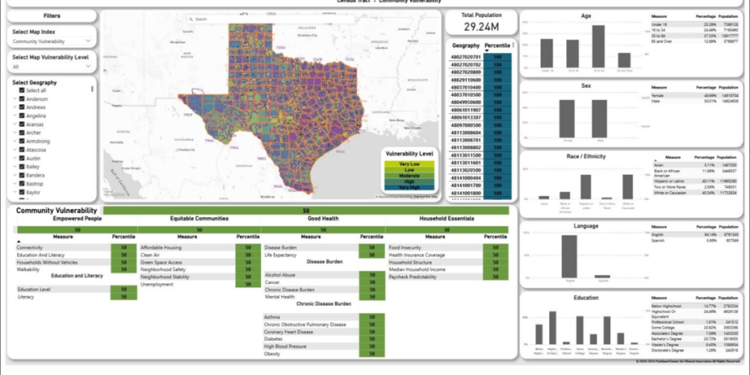Click the Community Vulnerability green bar

point(306,210)
